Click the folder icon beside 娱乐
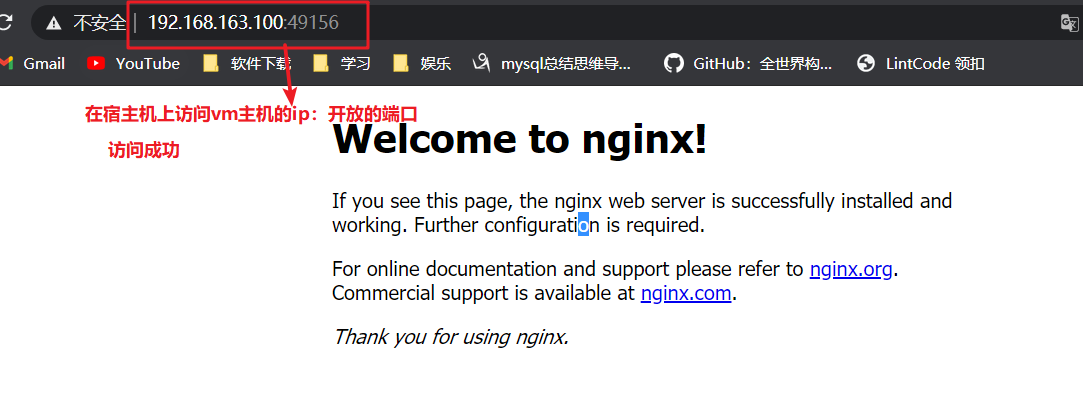1083x417 pixels. (x=401, y=64)
